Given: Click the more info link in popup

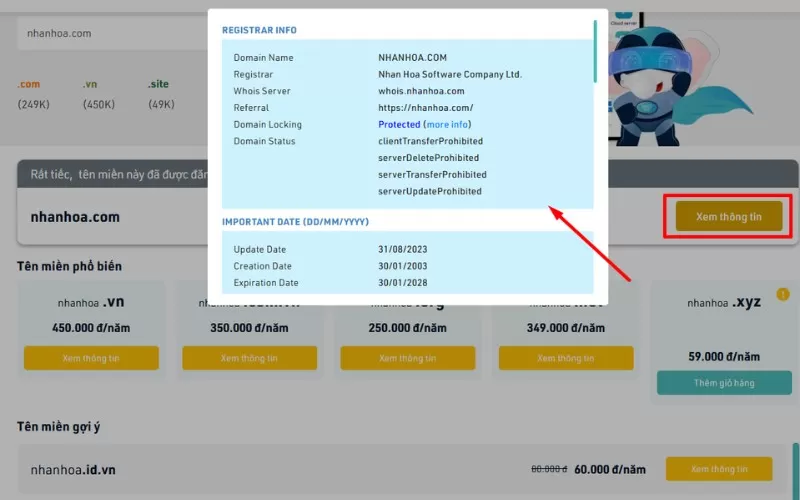Looking at the screenshot, I should click(x=447, y=125).
